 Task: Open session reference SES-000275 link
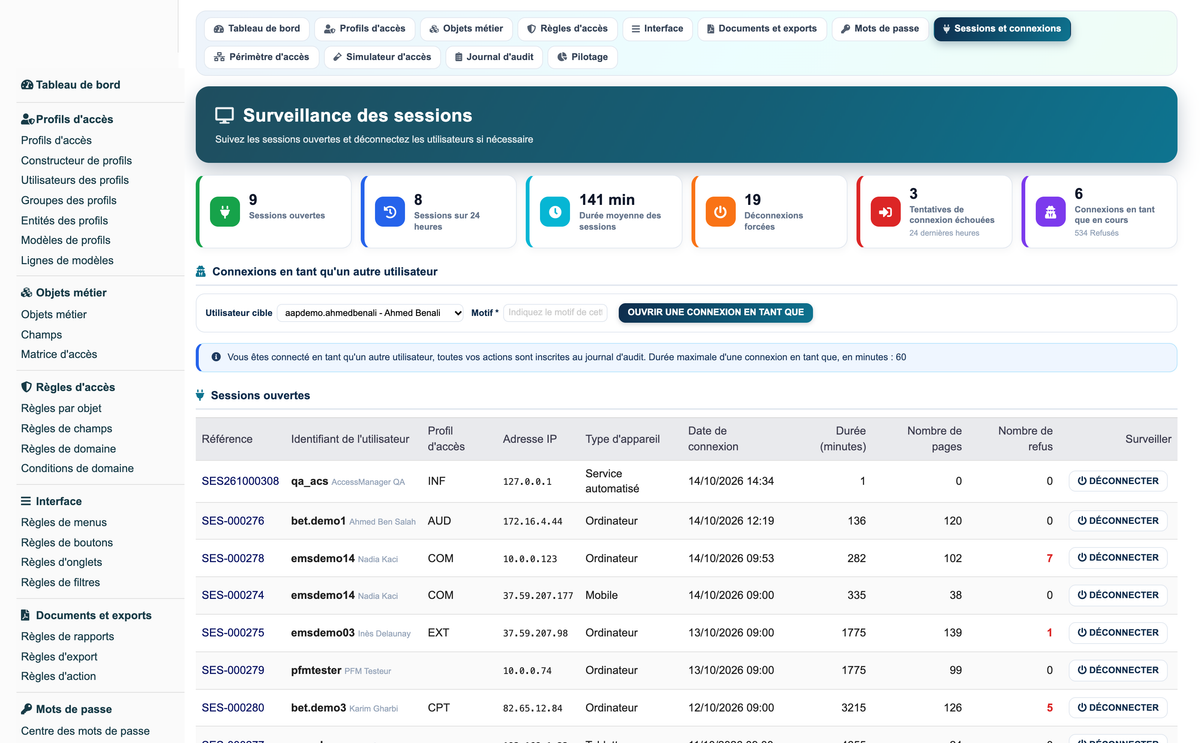[233, 633]
